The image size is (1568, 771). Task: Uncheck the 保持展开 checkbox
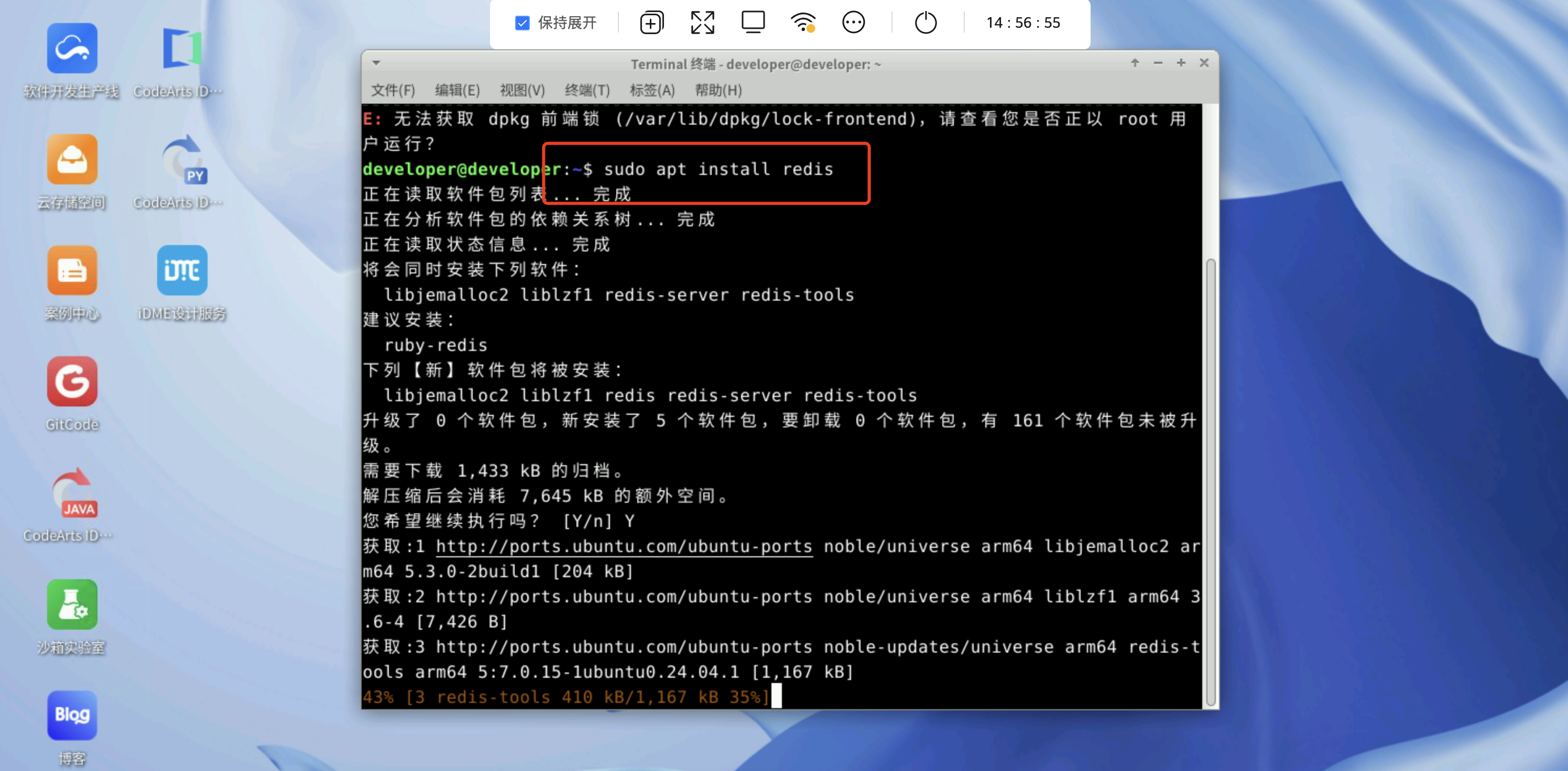tap(521, 23)
